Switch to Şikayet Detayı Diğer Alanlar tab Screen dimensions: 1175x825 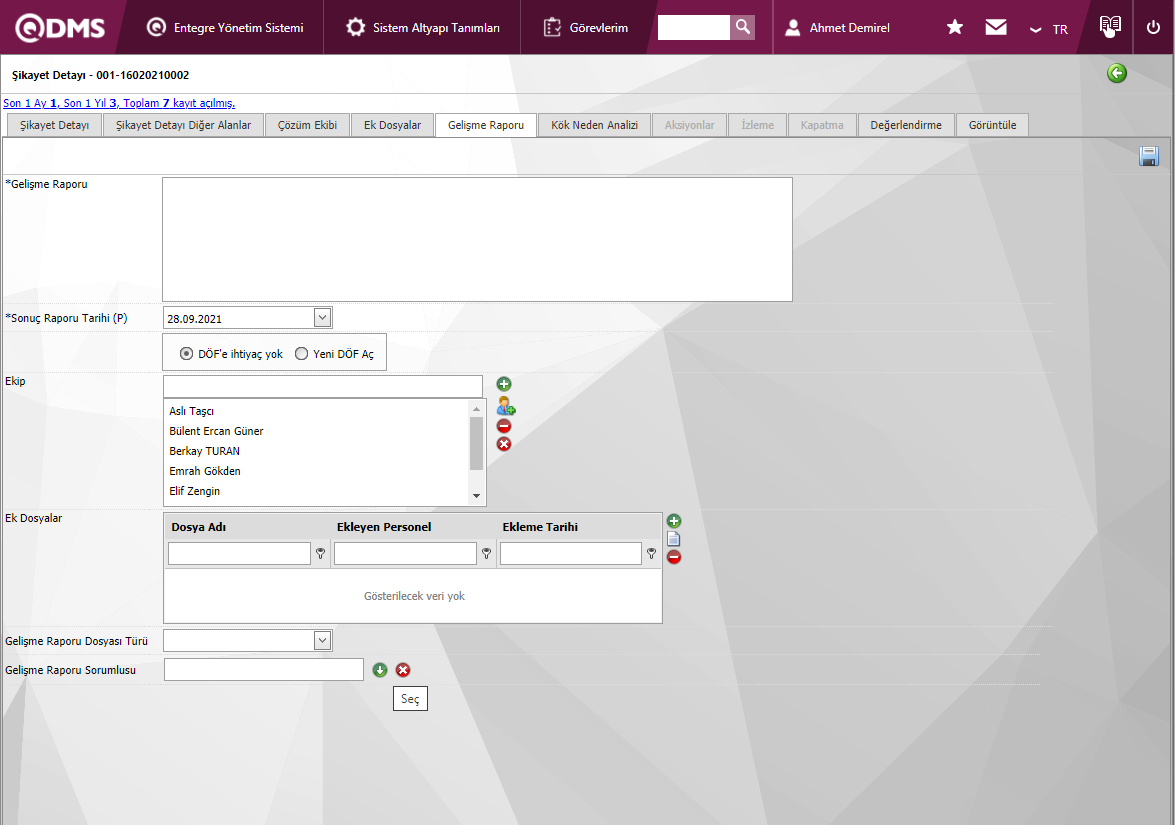point(184,125)
